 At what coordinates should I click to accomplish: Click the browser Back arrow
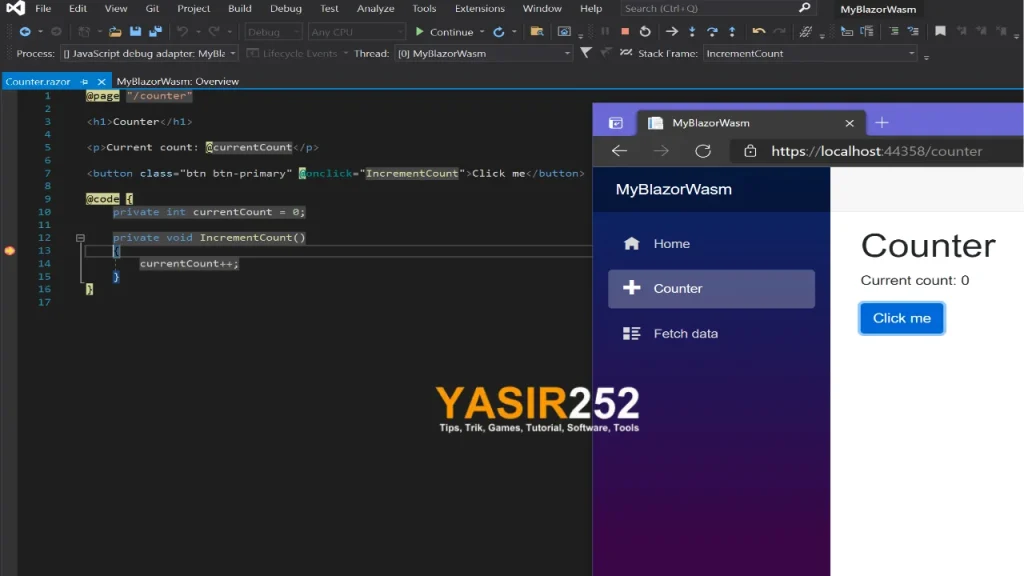click(619, 151)
